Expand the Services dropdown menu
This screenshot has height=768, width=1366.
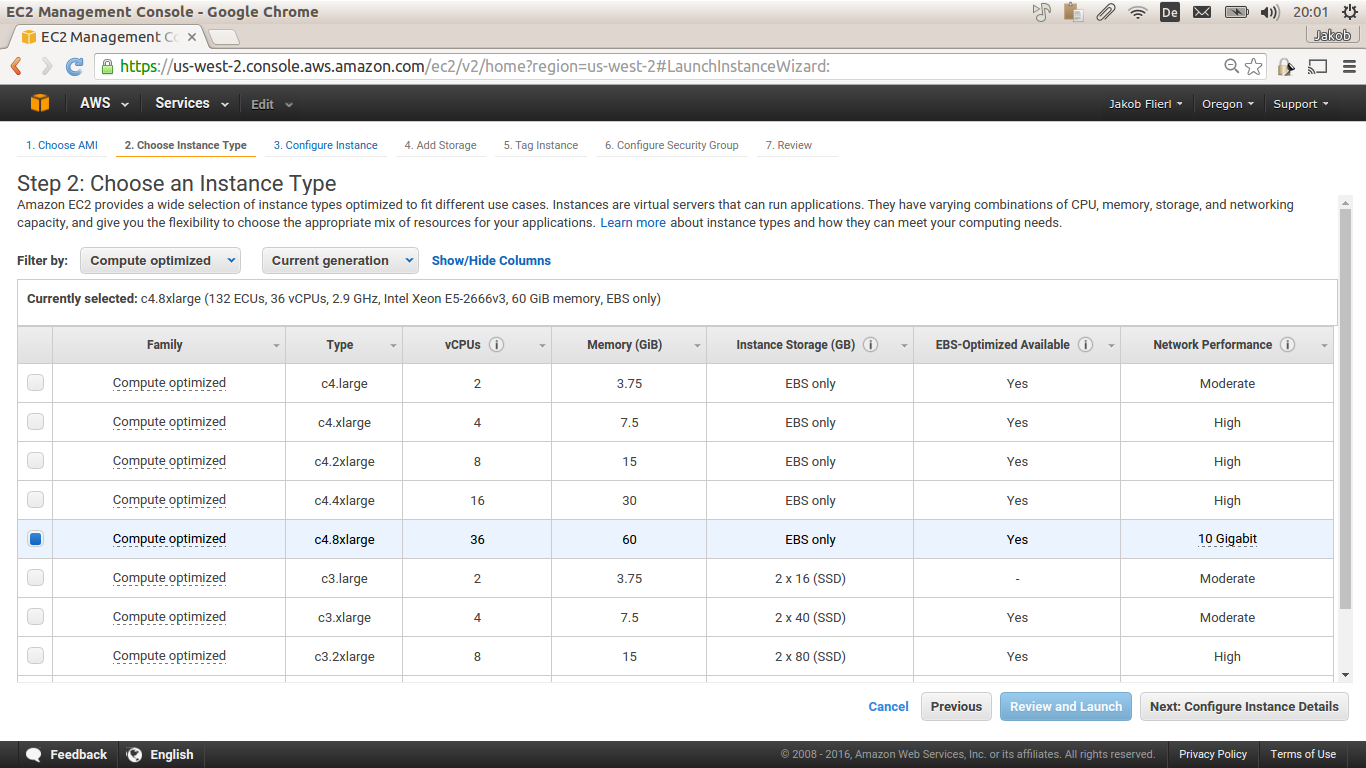(x=192, y=103)
